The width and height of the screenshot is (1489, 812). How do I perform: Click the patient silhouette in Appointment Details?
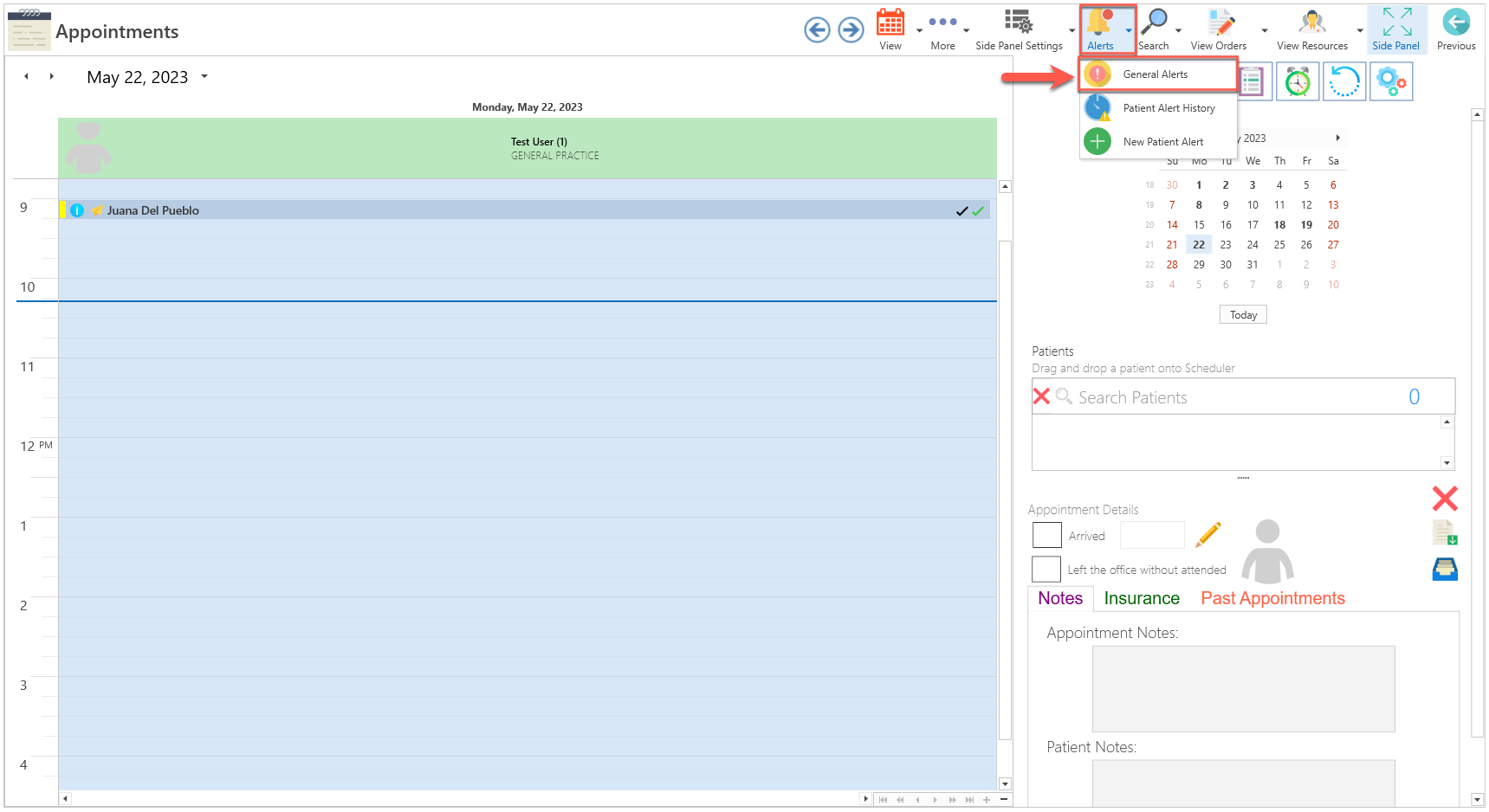(x=1267, y=551)
